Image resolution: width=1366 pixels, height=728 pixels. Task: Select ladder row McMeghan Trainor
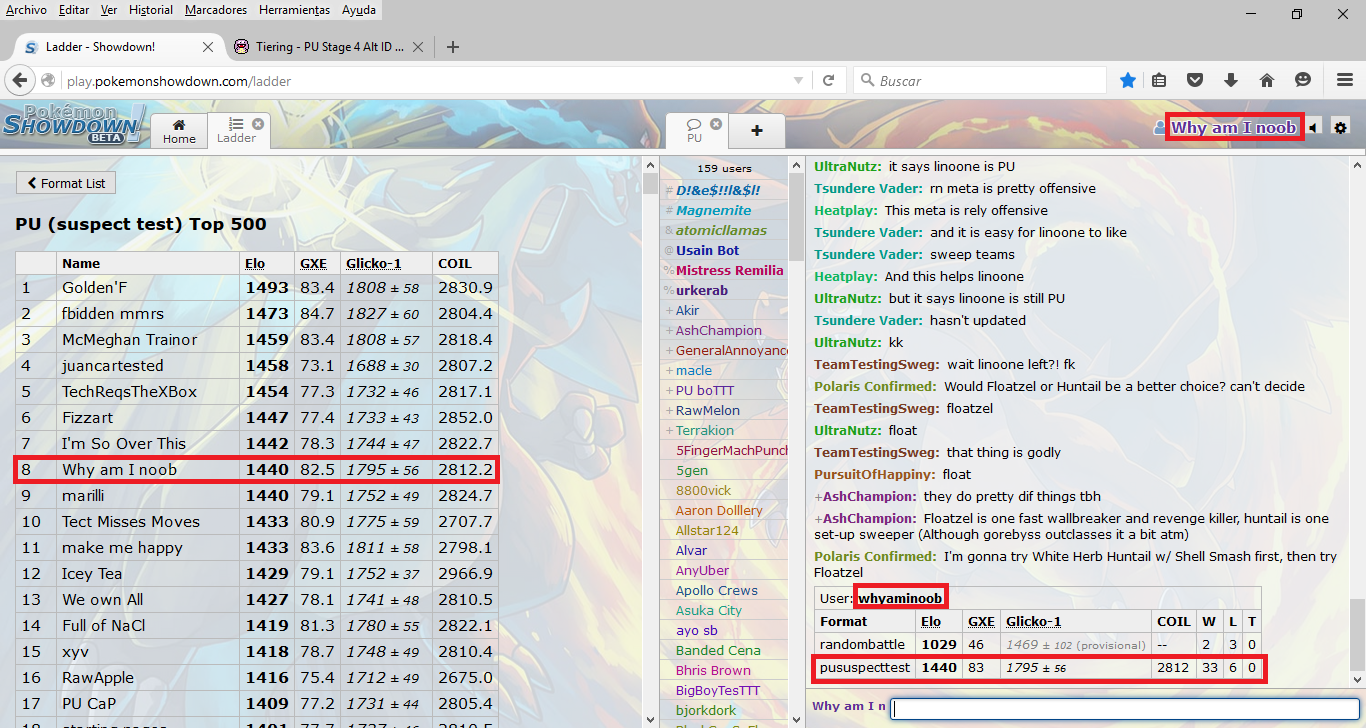(257, 340)
